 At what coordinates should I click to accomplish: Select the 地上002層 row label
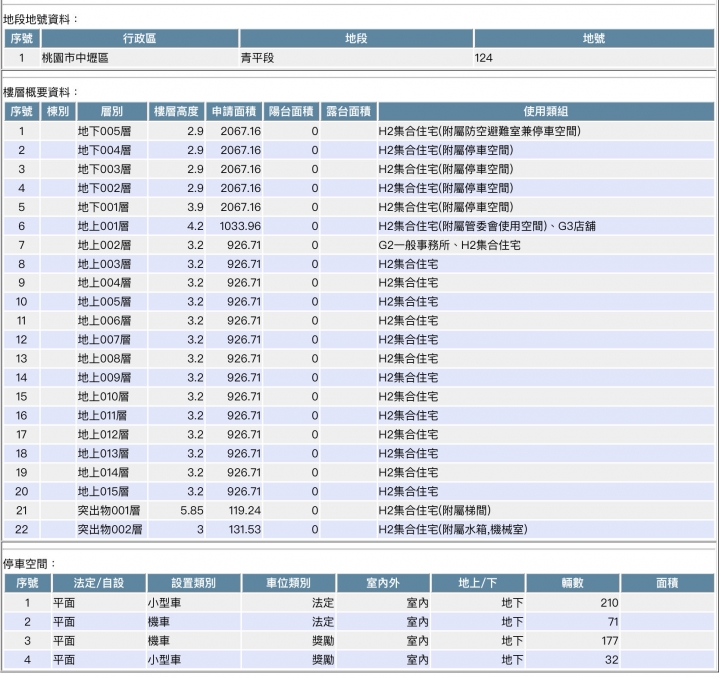point(104,245)
